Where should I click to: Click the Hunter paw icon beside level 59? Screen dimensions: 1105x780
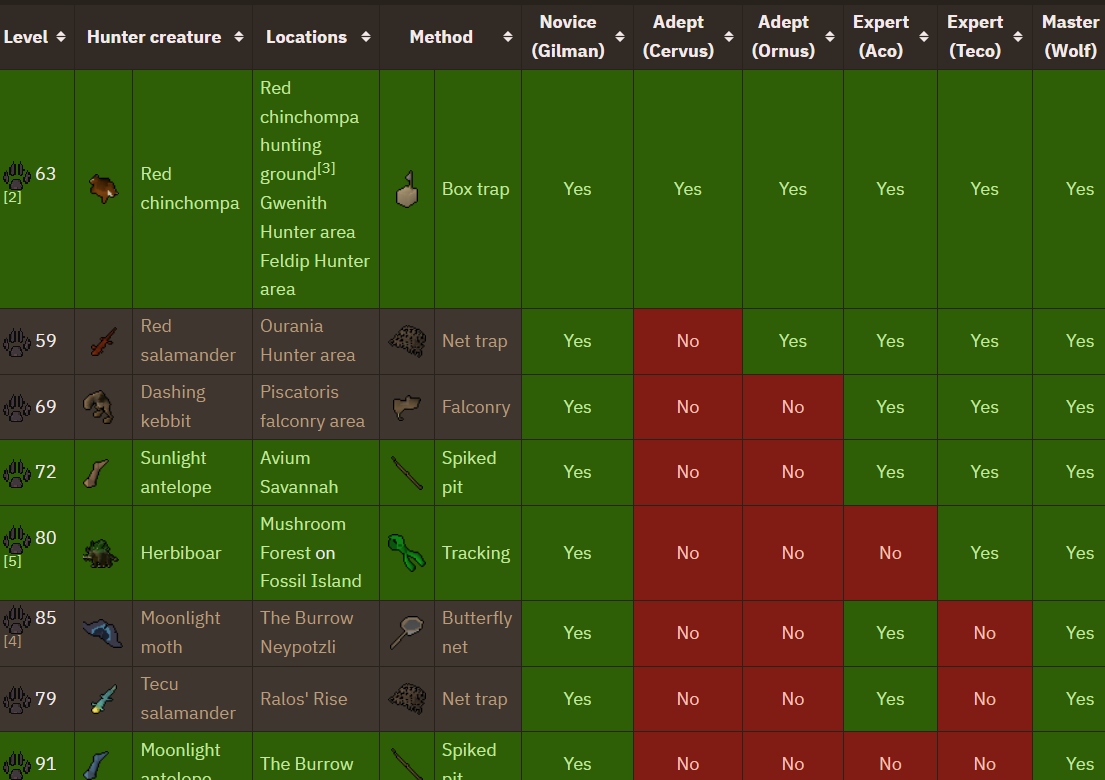tap(17, 342)
